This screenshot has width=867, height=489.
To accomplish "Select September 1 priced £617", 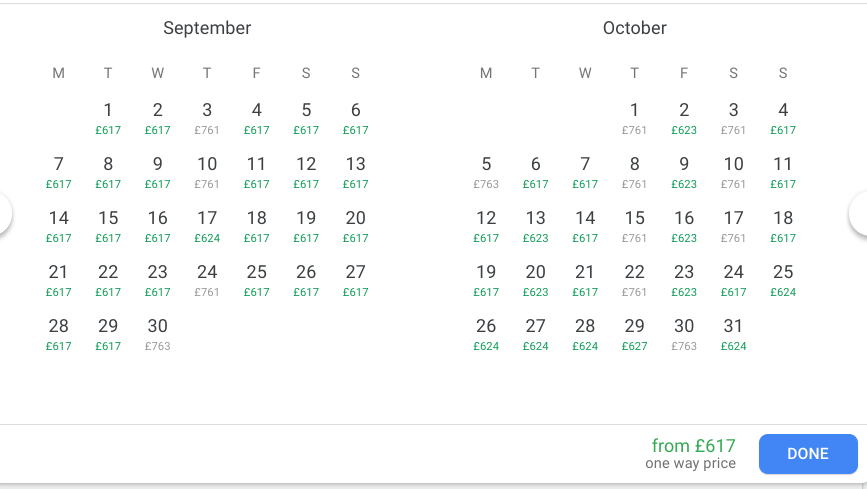I will [108, 117].
